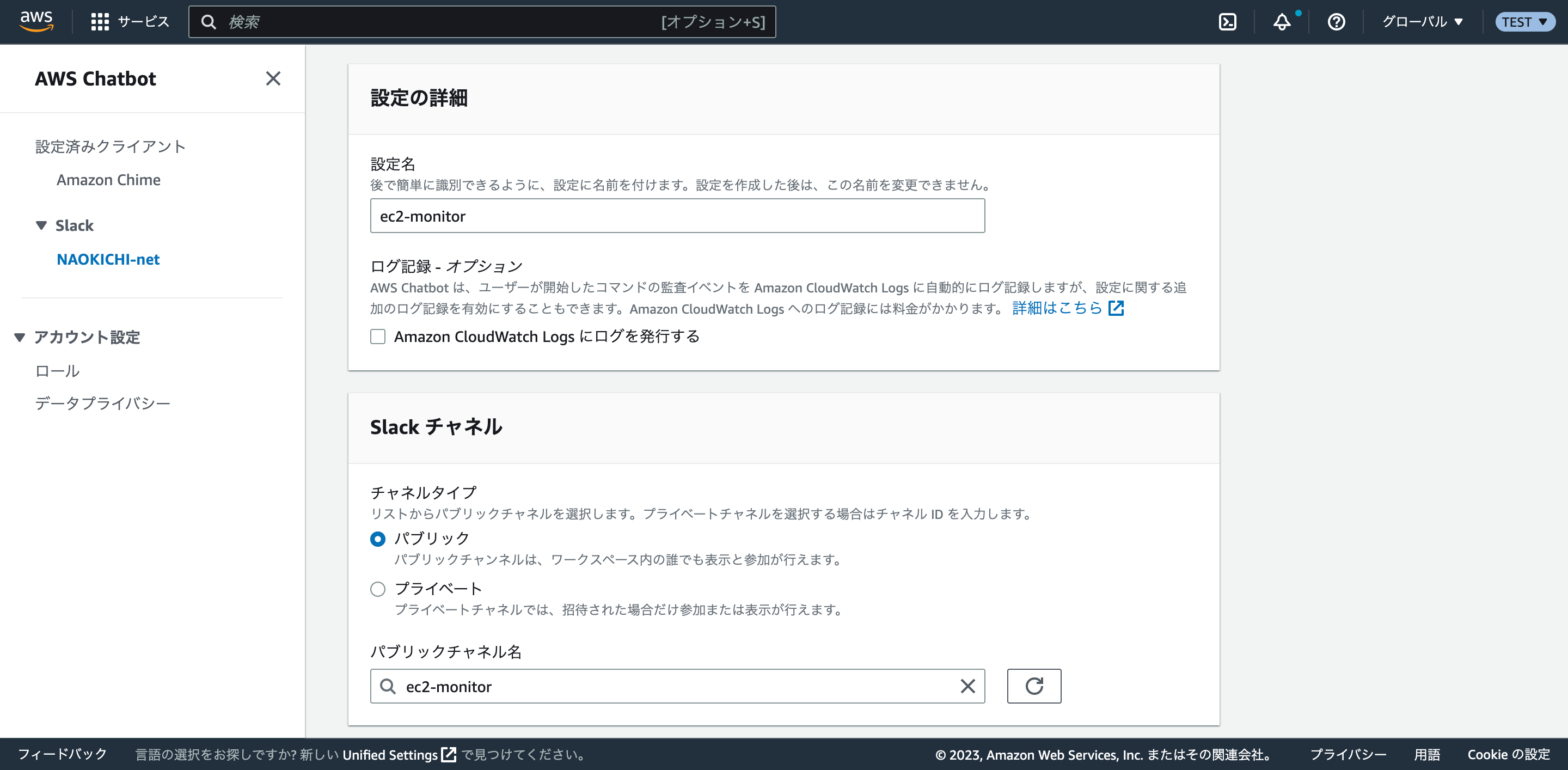Click the AWS home logo

point(36,21)
